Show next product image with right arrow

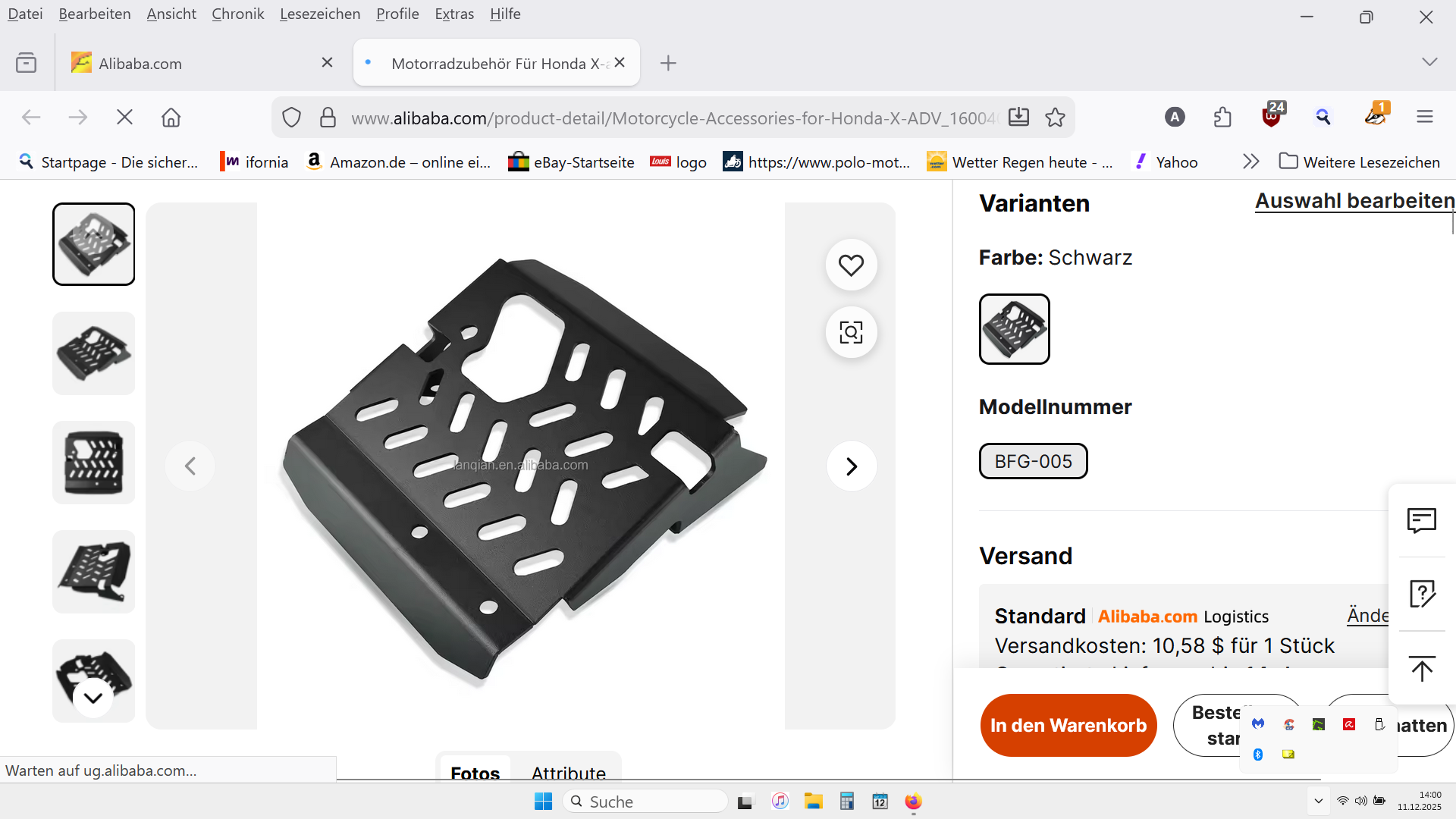852,466
